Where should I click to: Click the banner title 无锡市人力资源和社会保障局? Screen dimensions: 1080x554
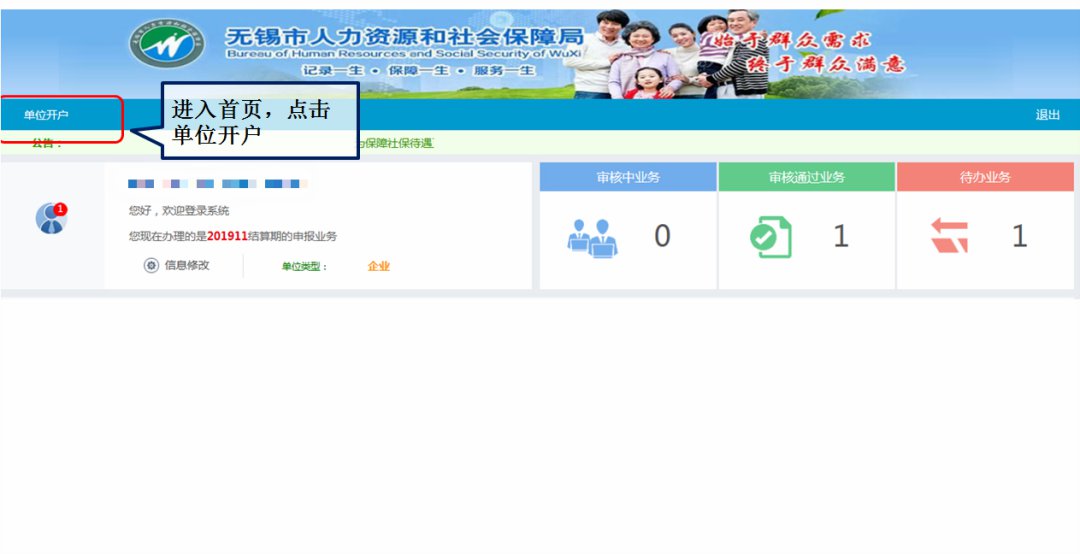point(404,37)
